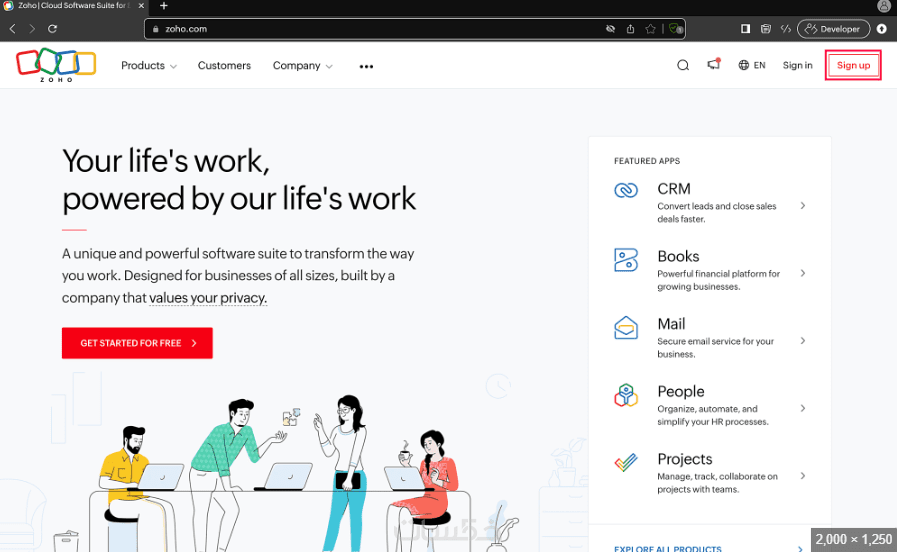Bookmark page with the star icon
This screenshot has height=552, width=897.
pos(650,29)
